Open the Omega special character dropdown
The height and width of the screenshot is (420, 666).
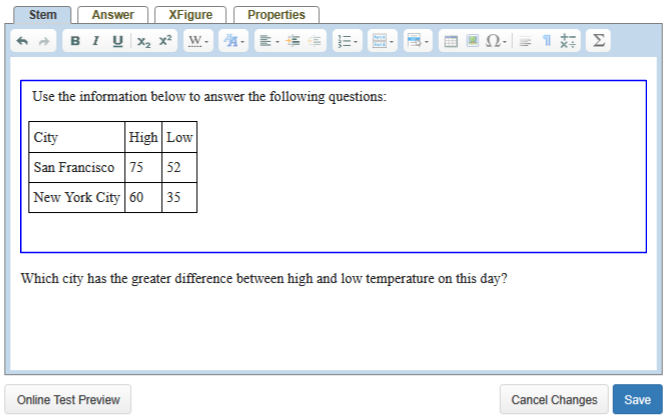pos(497,41)
